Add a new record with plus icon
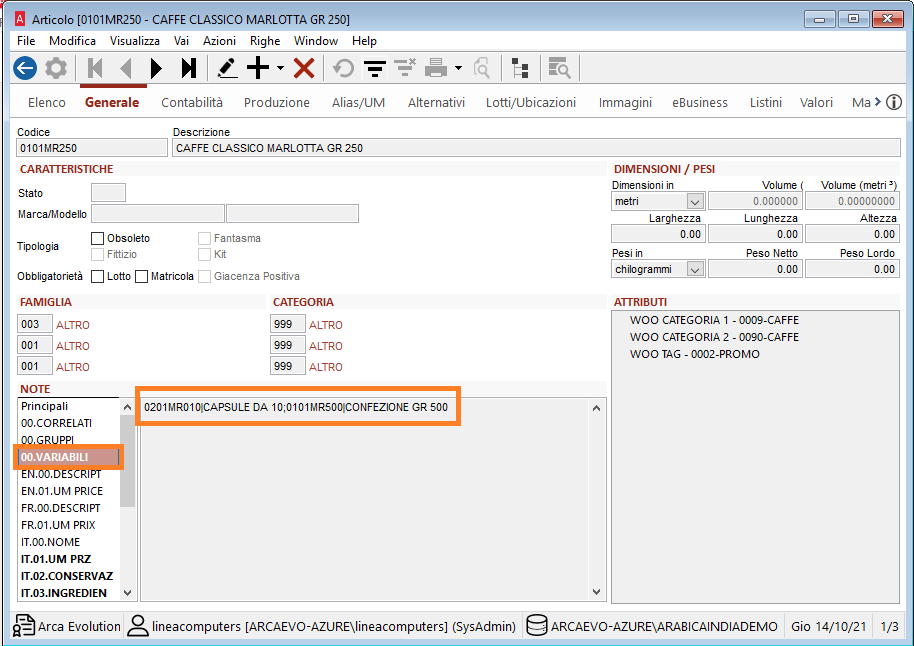914x646 pixels. point(258,68)
